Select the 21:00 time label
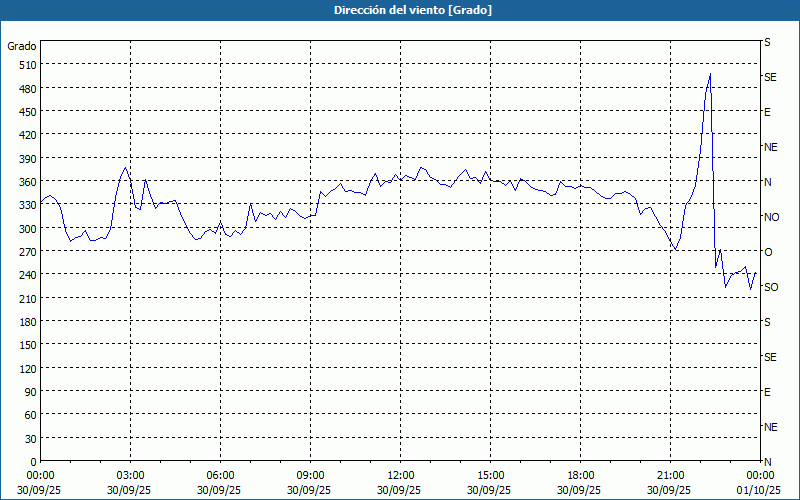The width and height of the screenshot is (800, 500). point(670,475)
